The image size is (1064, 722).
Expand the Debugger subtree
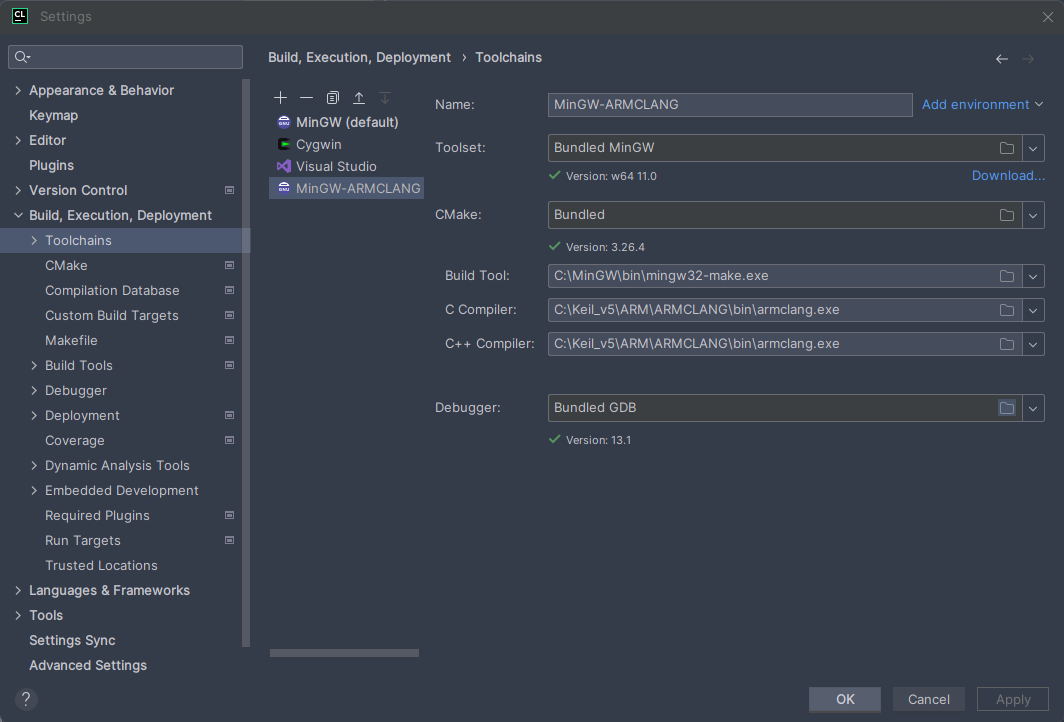[x=34, y=390]
